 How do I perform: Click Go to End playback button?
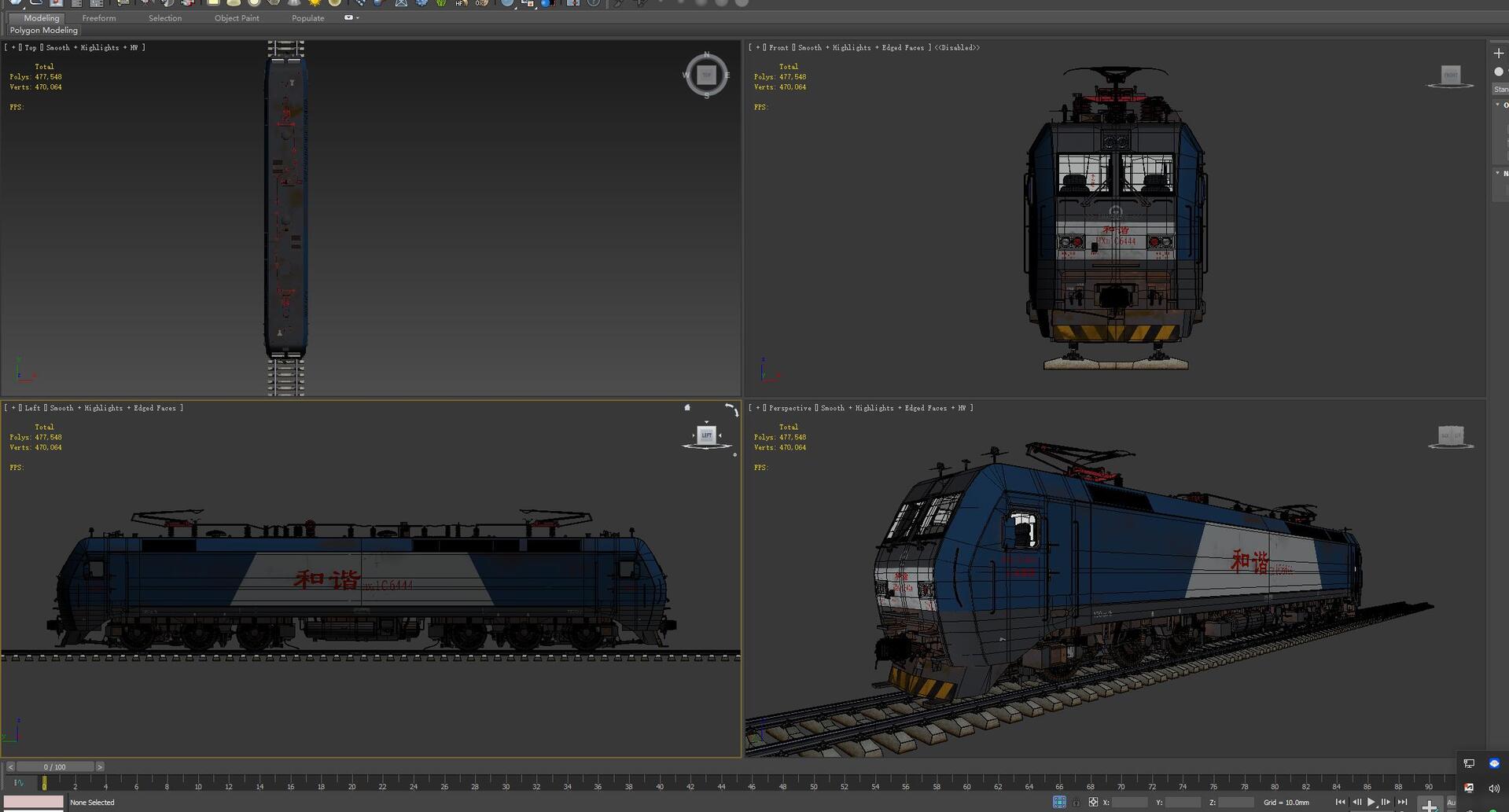tap(1402, 802)
